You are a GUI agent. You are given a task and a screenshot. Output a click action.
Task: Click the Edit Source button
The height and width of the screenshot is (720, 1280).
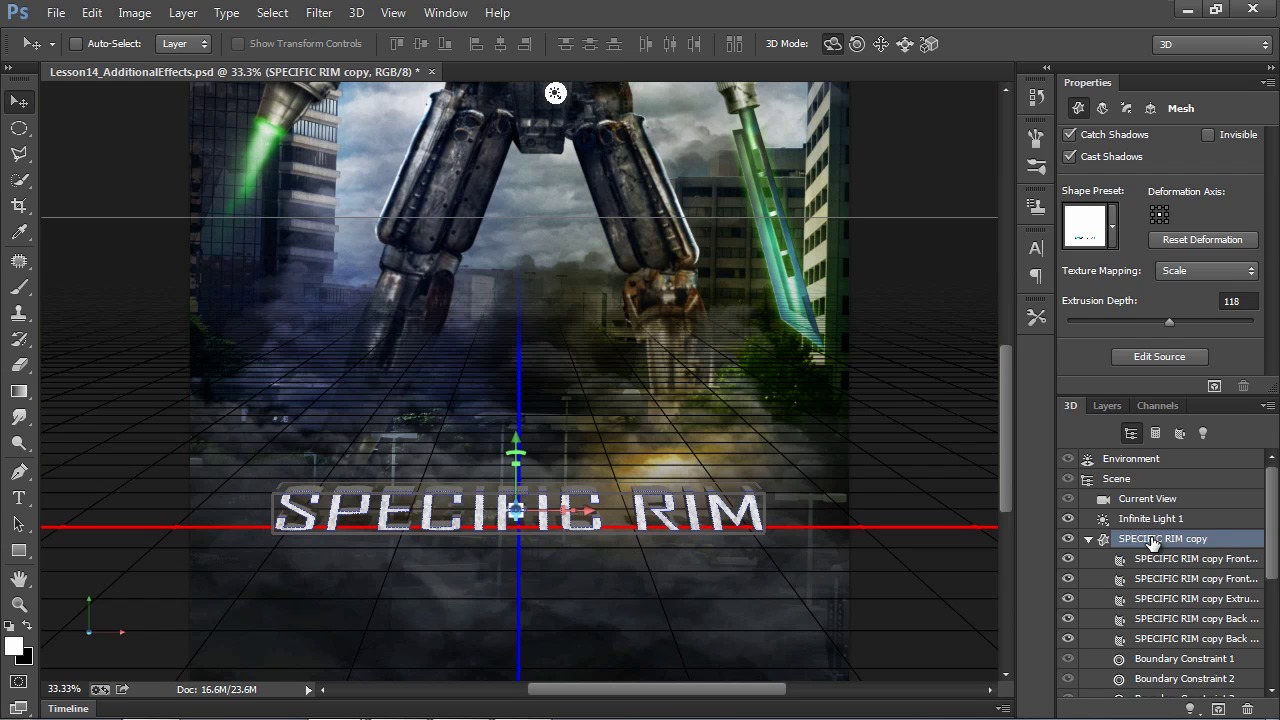coord(1159,357)
